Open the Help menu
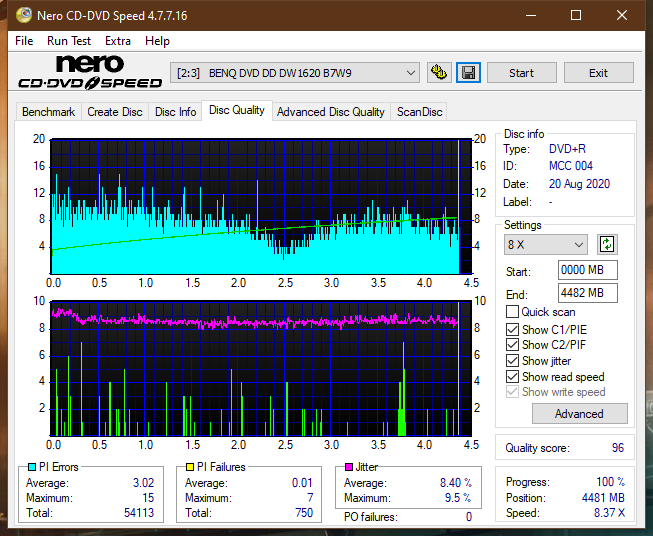Viewport: 653px width, 536px height. pyautogui.click(x=157, y=41)
